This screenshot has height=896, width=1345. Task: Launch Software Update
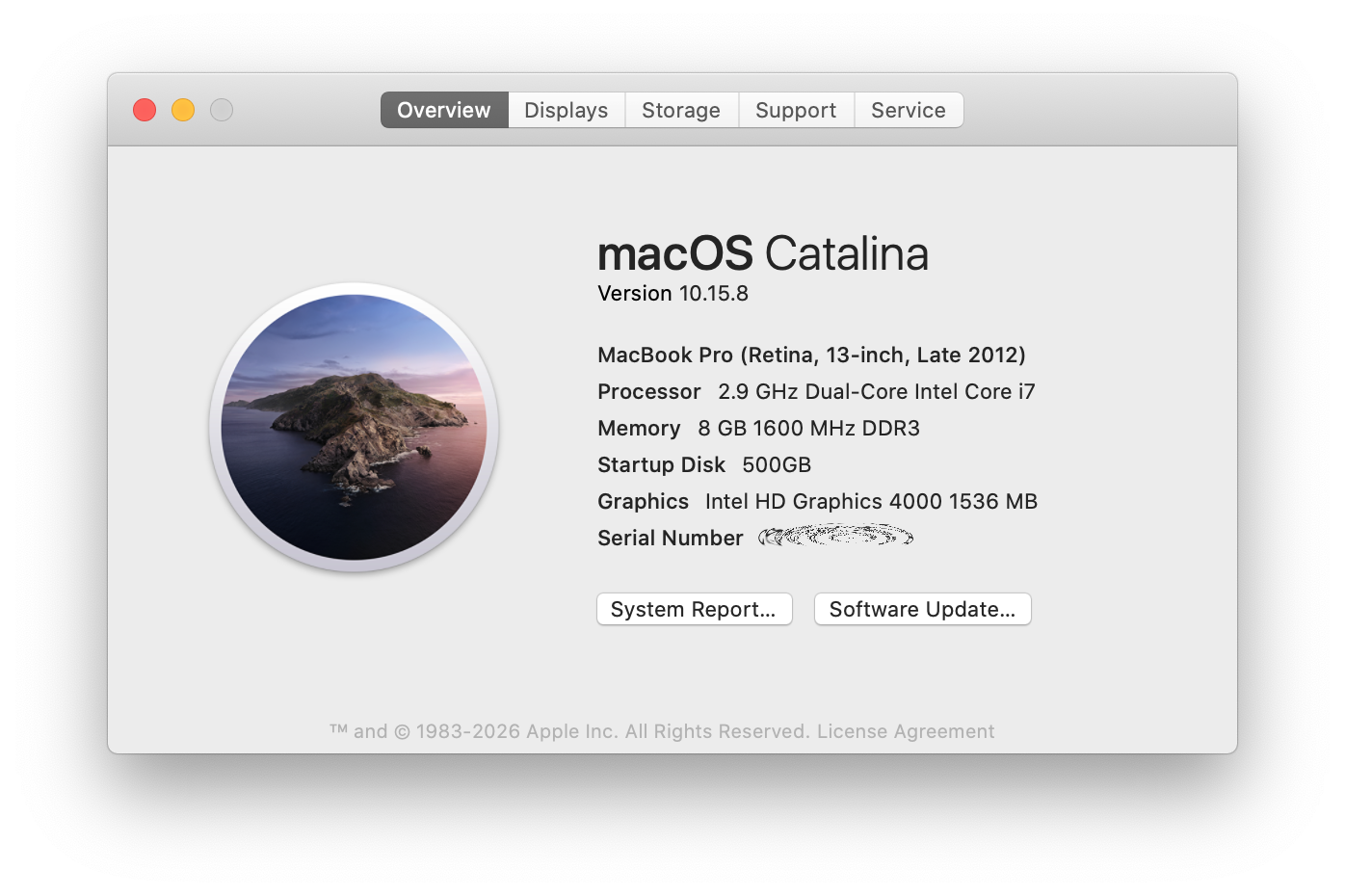tap(921, 609)
